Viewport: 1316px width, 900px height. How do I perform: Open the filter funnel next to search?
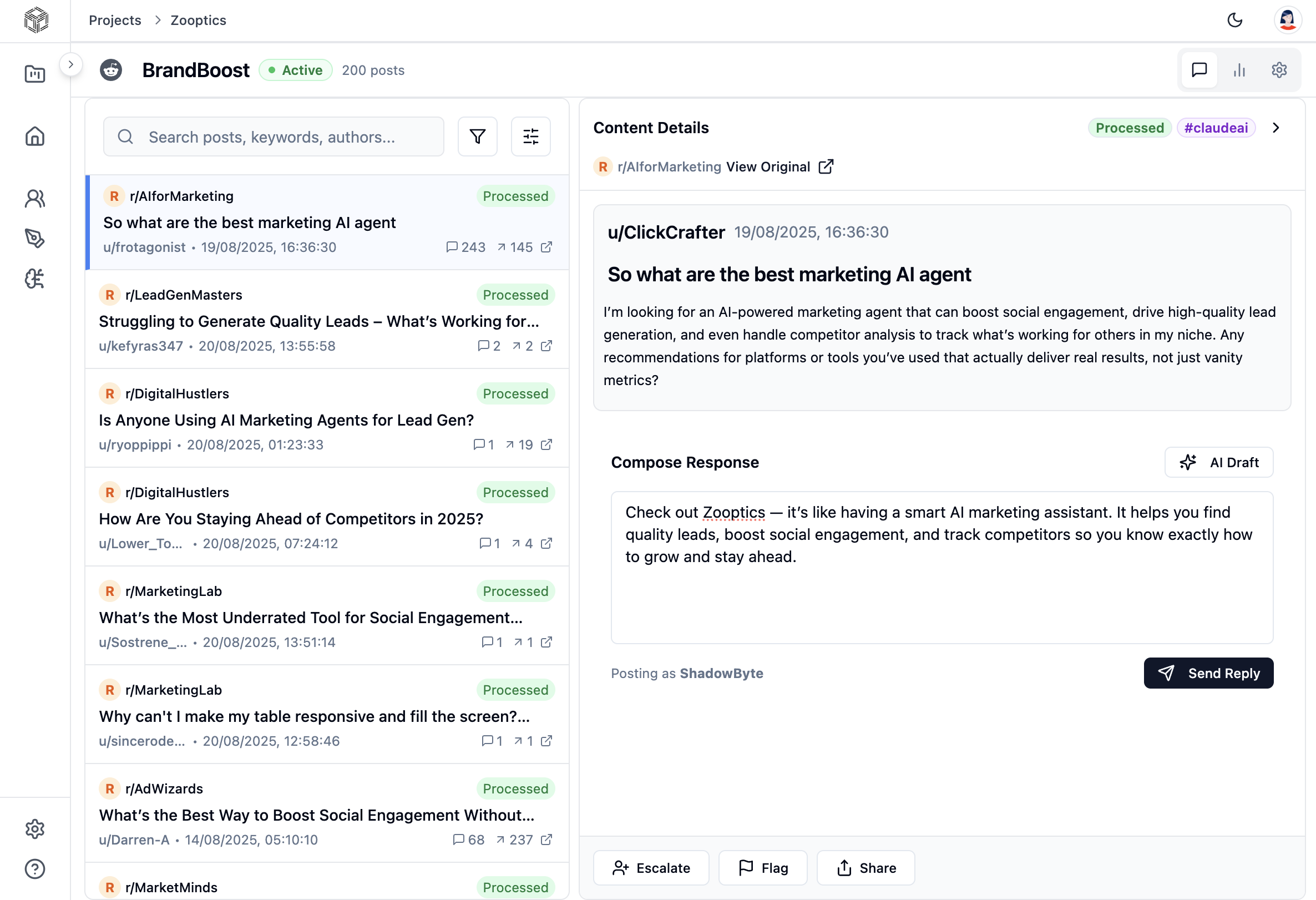[x=477, y=136]
